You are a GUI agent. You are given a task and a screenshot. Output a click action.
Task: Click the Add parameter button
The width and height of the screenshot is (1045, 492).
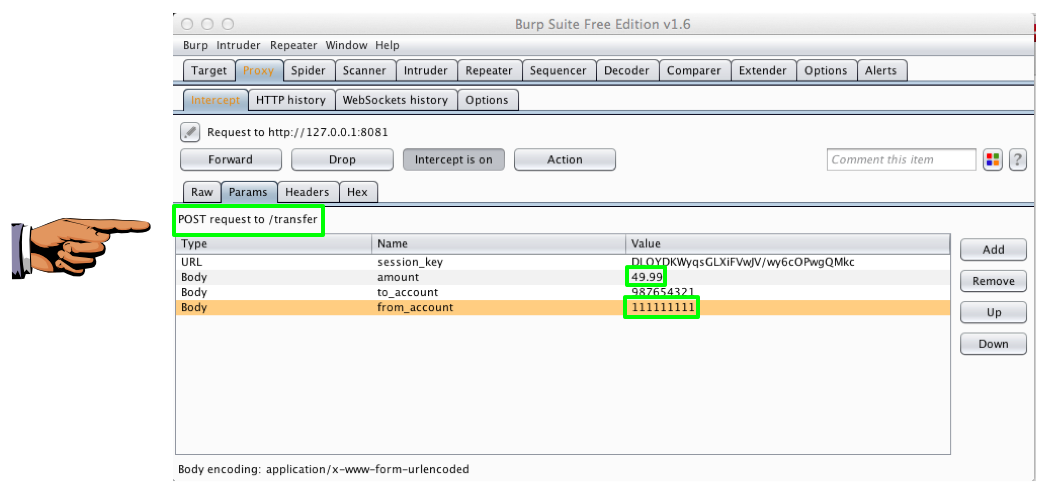click(993, 249)
